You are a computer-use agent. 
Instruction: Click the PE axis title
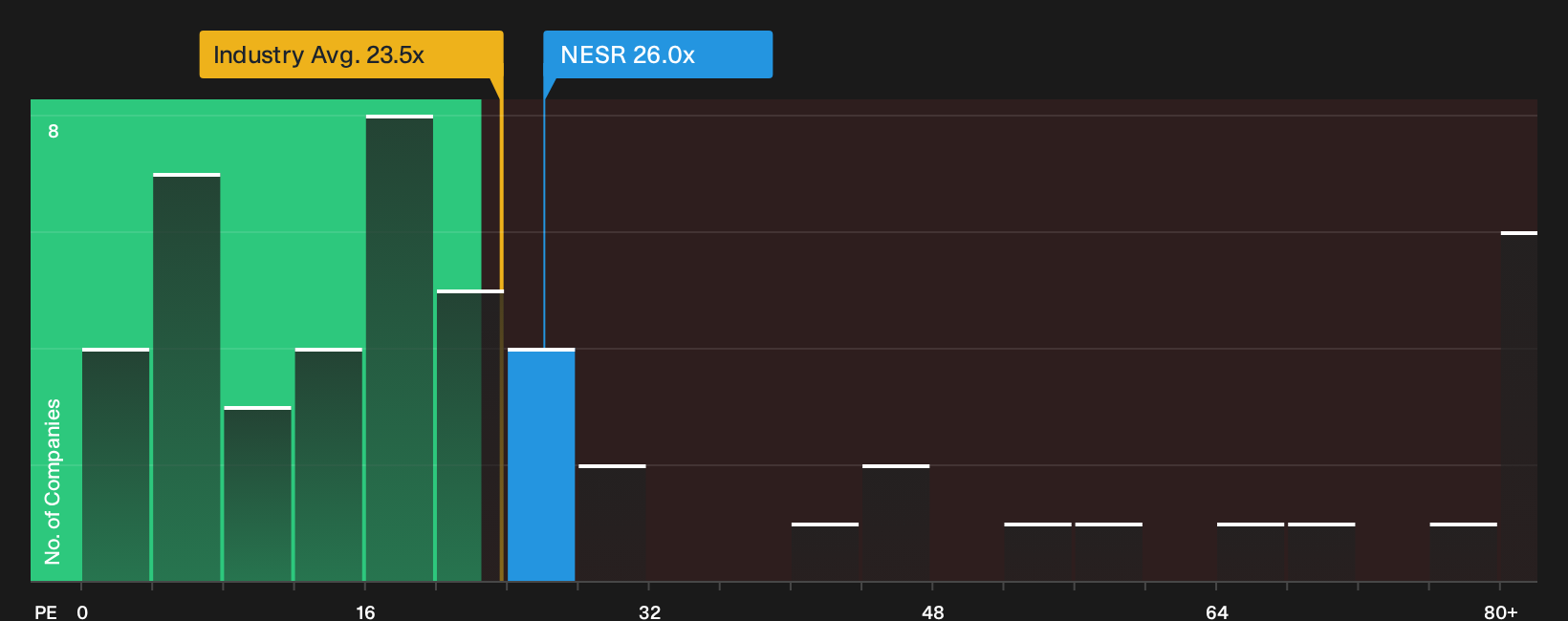pos(46,611)
